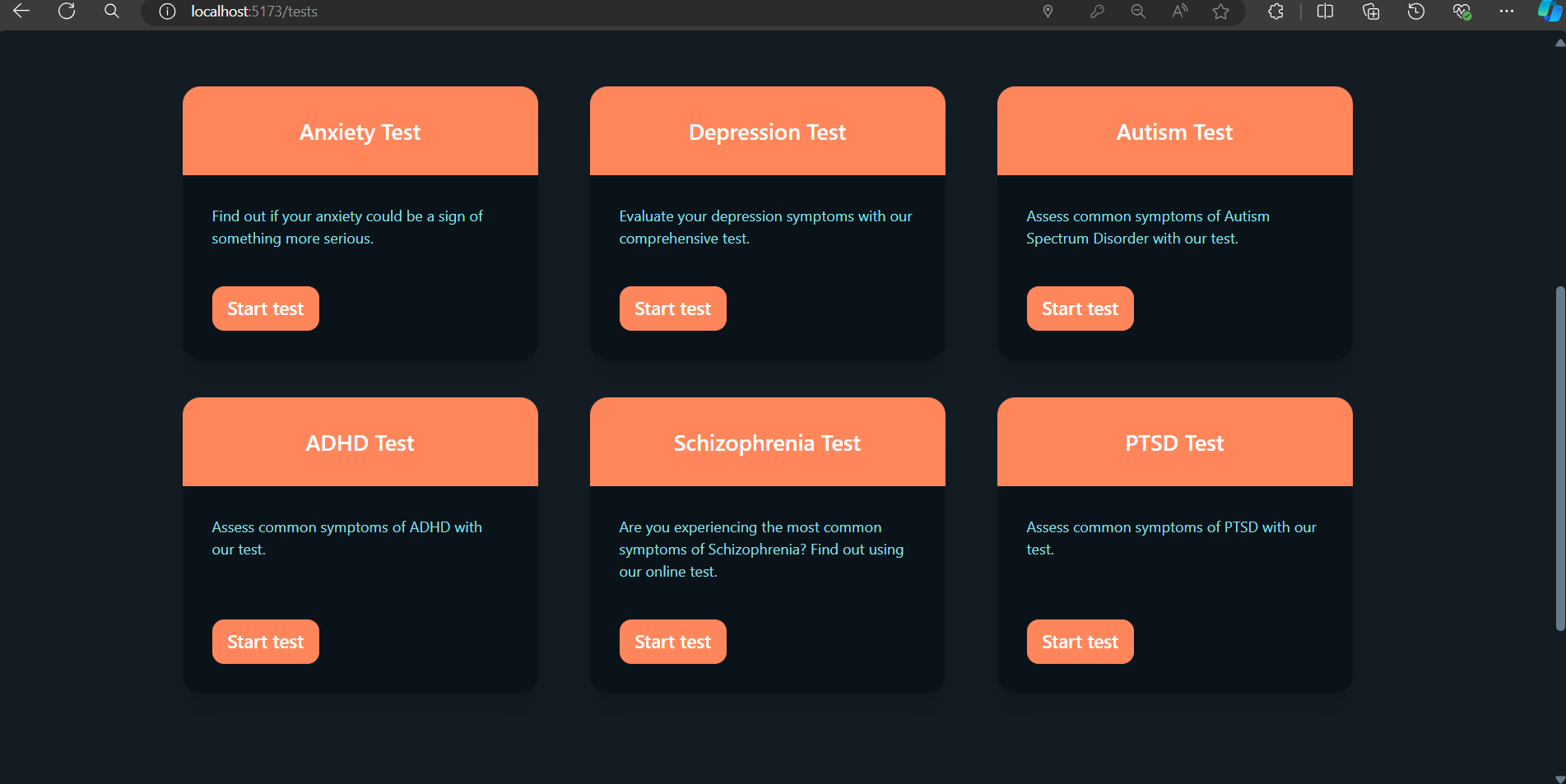Activate the Read aloud icon
The width and height of the screenshot is (1566, 784).
[1179, 12]
